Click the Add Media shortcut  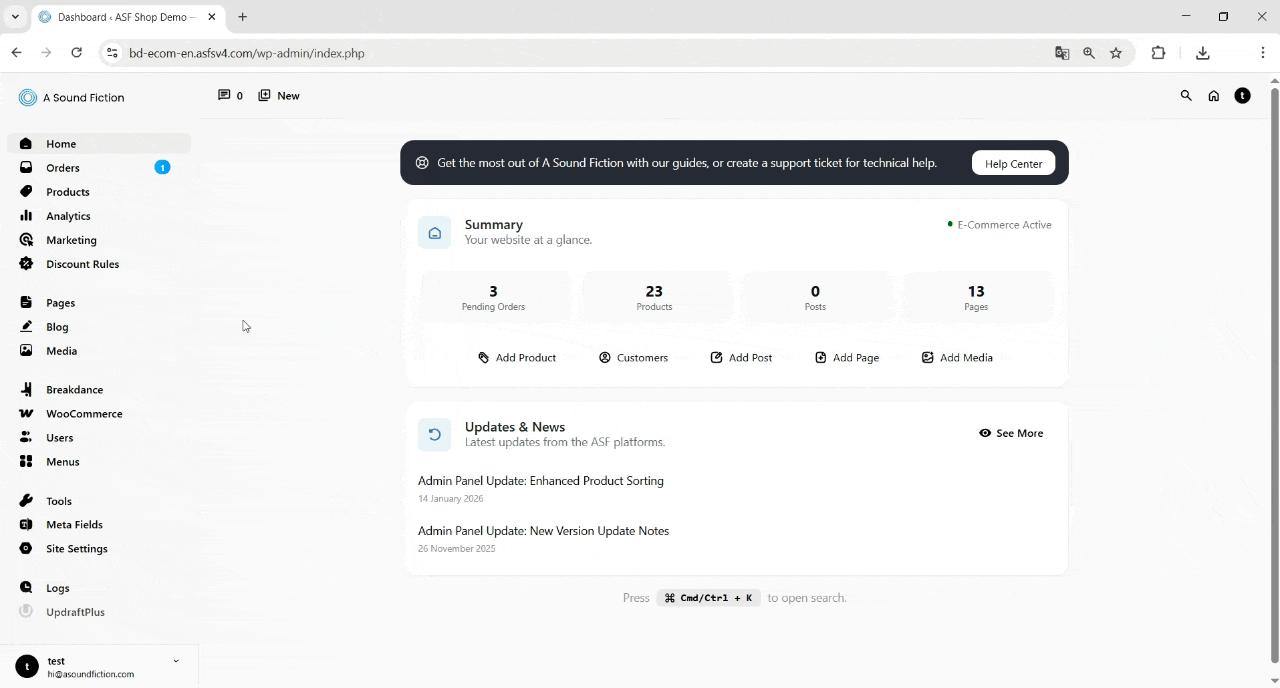(957, 357)
